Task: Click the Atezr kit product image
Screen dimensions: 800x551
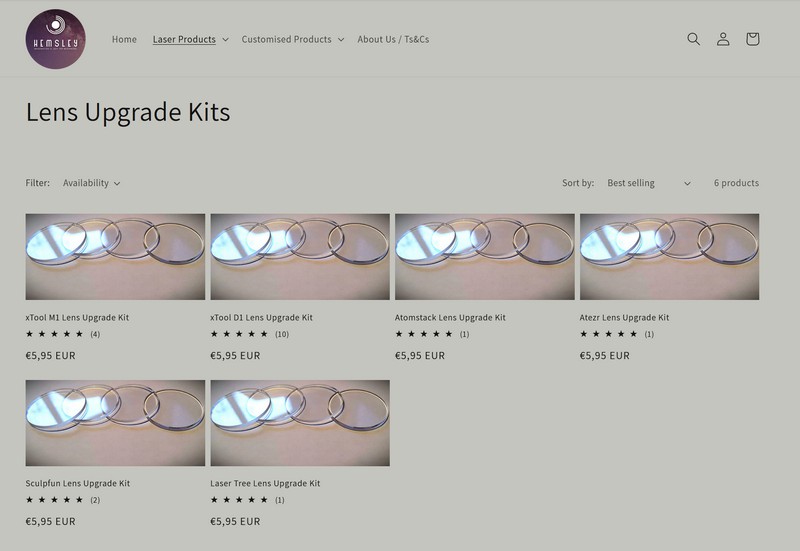Action: click(x=669, y=257)
